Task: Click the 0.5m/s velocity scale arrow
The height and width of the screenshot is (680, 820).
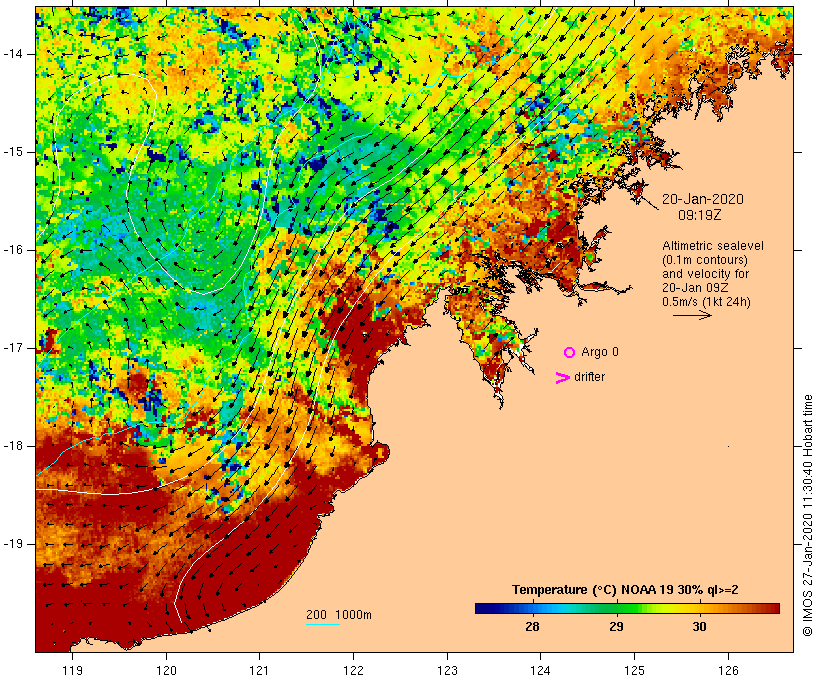Action: (x=692, y=315)
